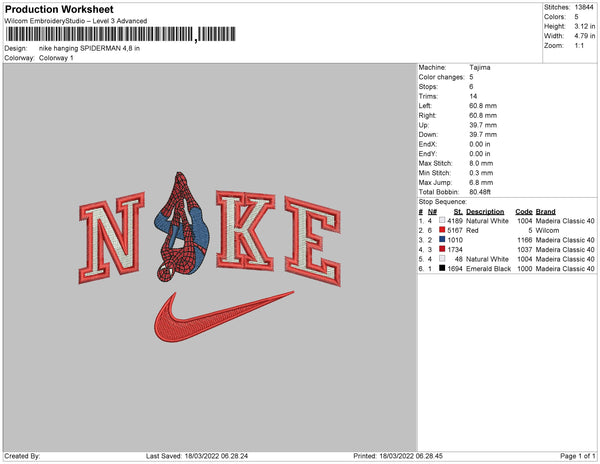This screenshot has height=464, width=600.
Task: Select the 'Production Worksheet' heading
Action: (x=59, y=10)
